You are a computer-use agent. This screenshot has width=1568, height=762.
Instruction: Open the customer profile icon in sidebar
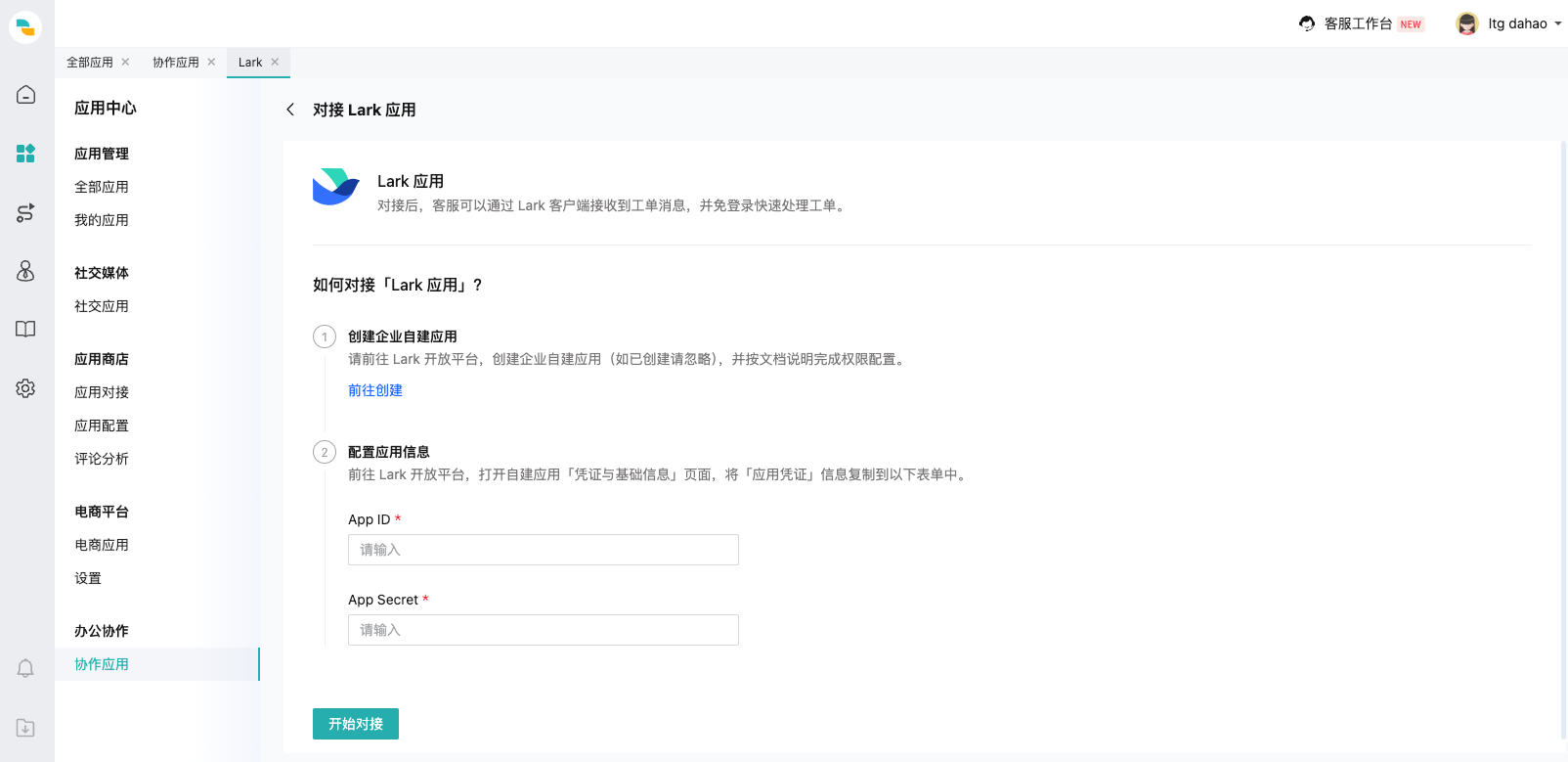(25, 271)
